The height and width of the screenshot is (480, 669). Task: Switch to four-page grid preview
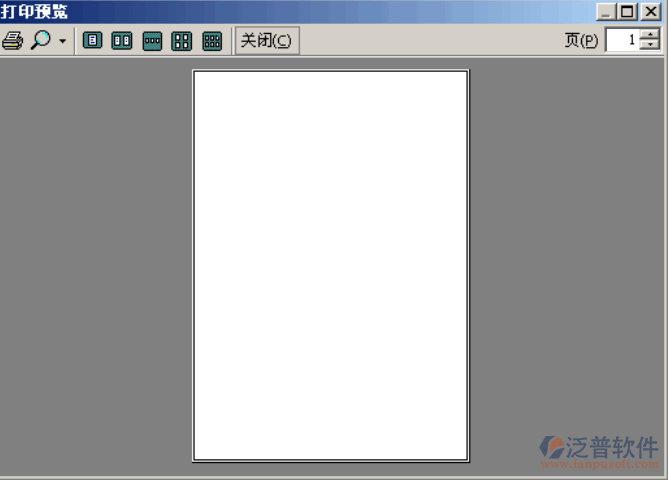(x=182, y=41)
